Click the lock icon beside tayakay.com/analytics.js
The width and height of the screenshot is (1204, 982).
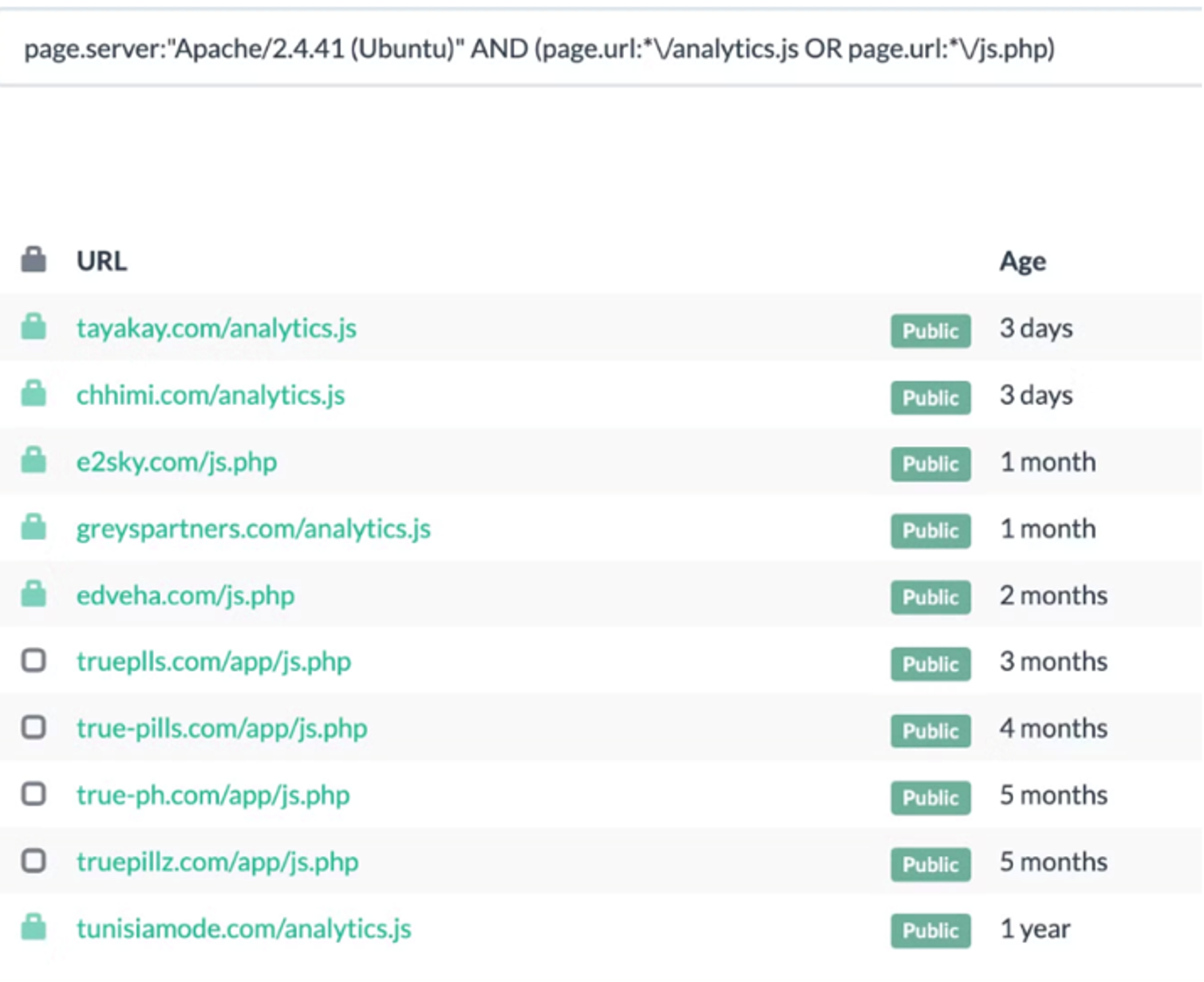(34, 327)
